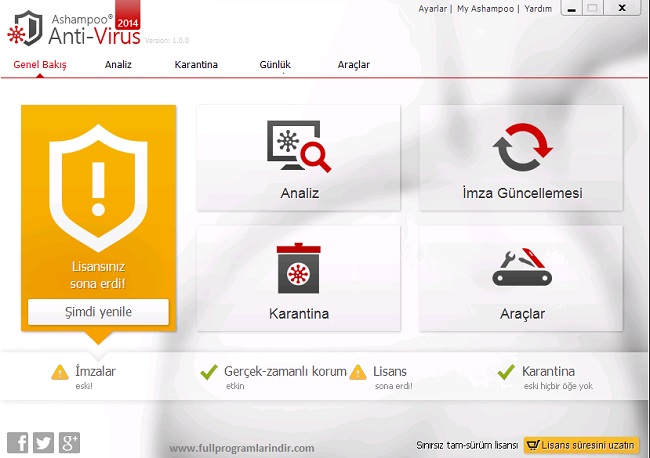Click the Gerçek-zamanlı korum green checkmark
650x458 pixels.
209,372
